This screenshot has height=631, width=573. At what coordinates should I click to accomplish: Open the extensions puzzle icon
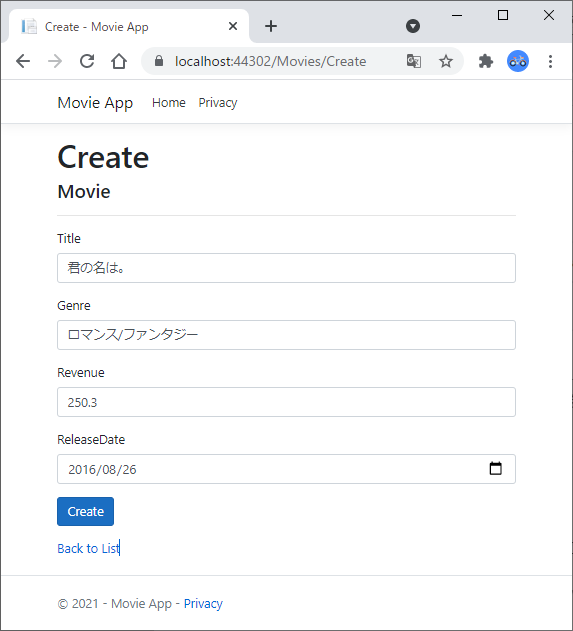[486, 61]
